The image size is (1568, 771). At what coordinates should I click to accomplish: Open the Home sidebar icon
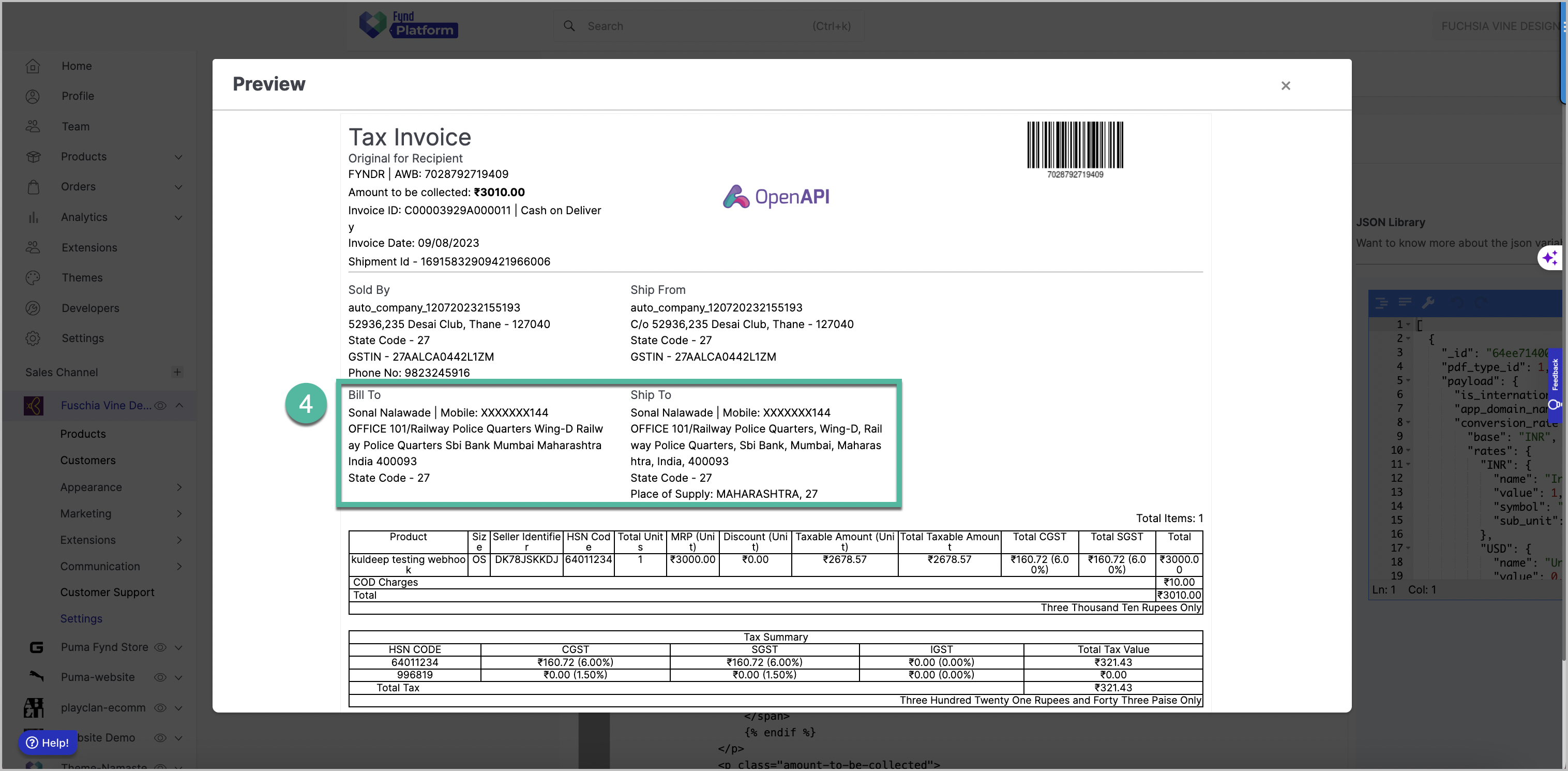click(34, 66)
